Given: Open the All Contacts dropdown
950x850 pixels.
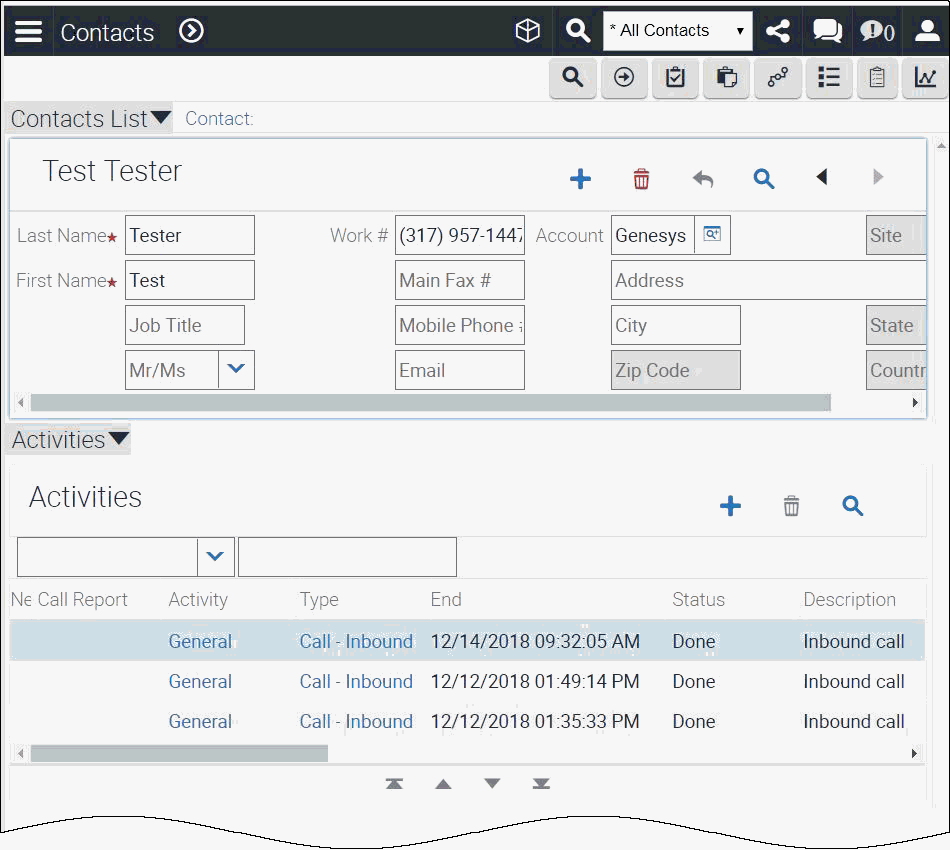Looking at the screenshot, I should 677,31.
